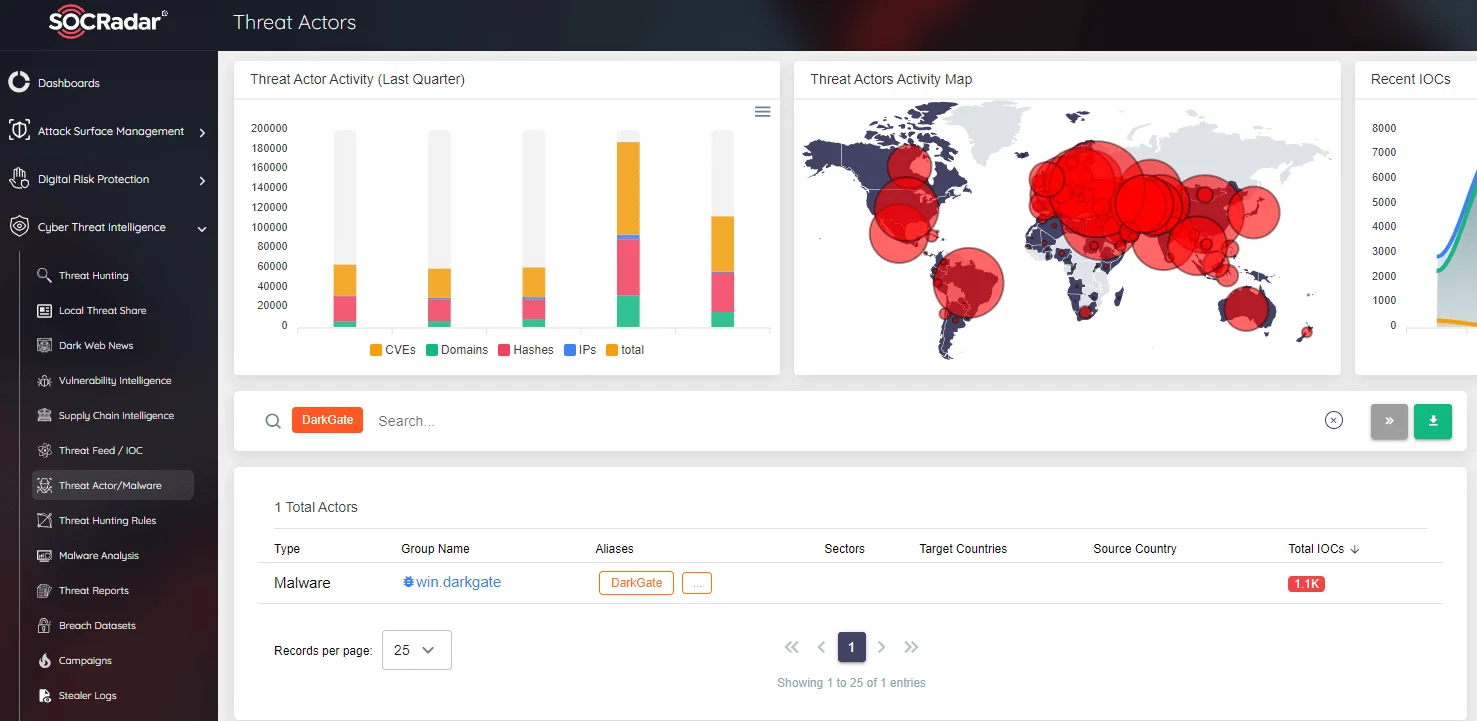Click the Threat Reports icon
This screenshot has height=721, width=1477.
[44, 590]
